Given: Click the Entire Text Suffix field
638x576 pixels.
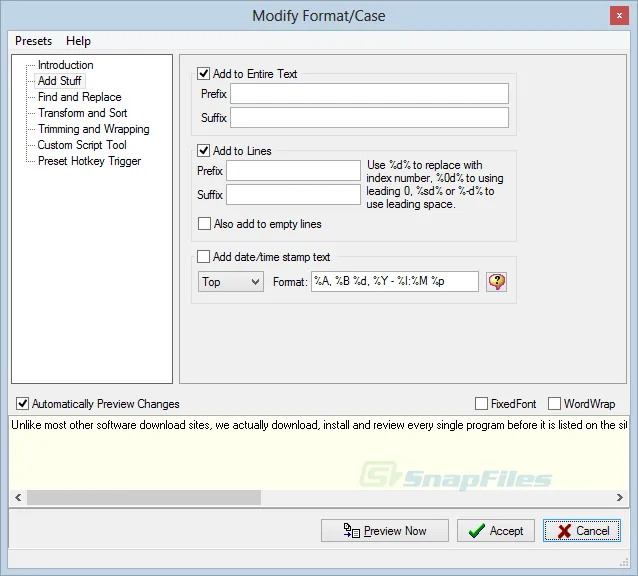Looking at the screenshot, I should click(x=369, y=118).
